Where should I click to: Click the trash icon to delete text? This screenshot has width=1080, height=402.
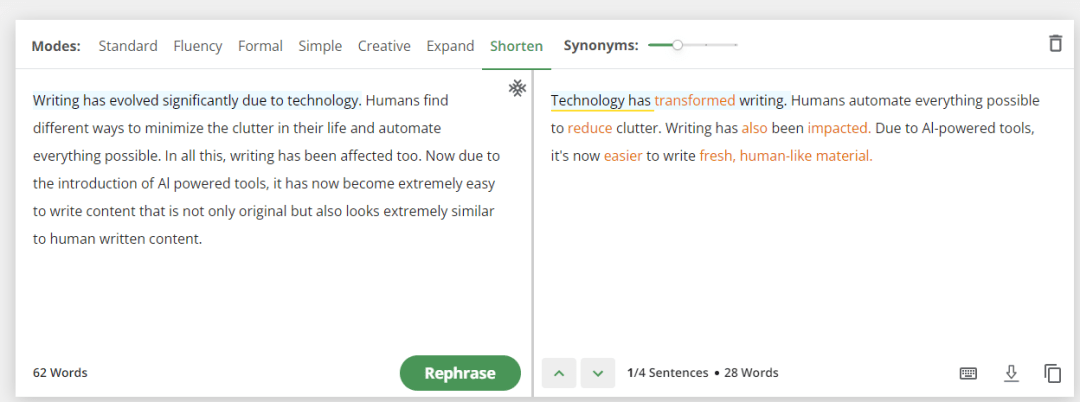[1055, 44]
